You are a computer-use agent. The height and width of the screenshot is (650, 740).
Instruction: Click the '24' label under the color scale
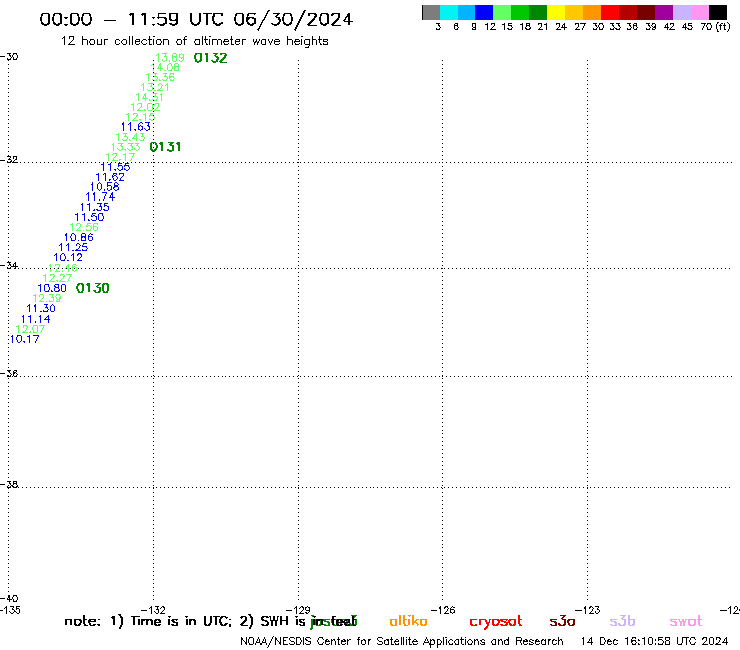point(561,27)
